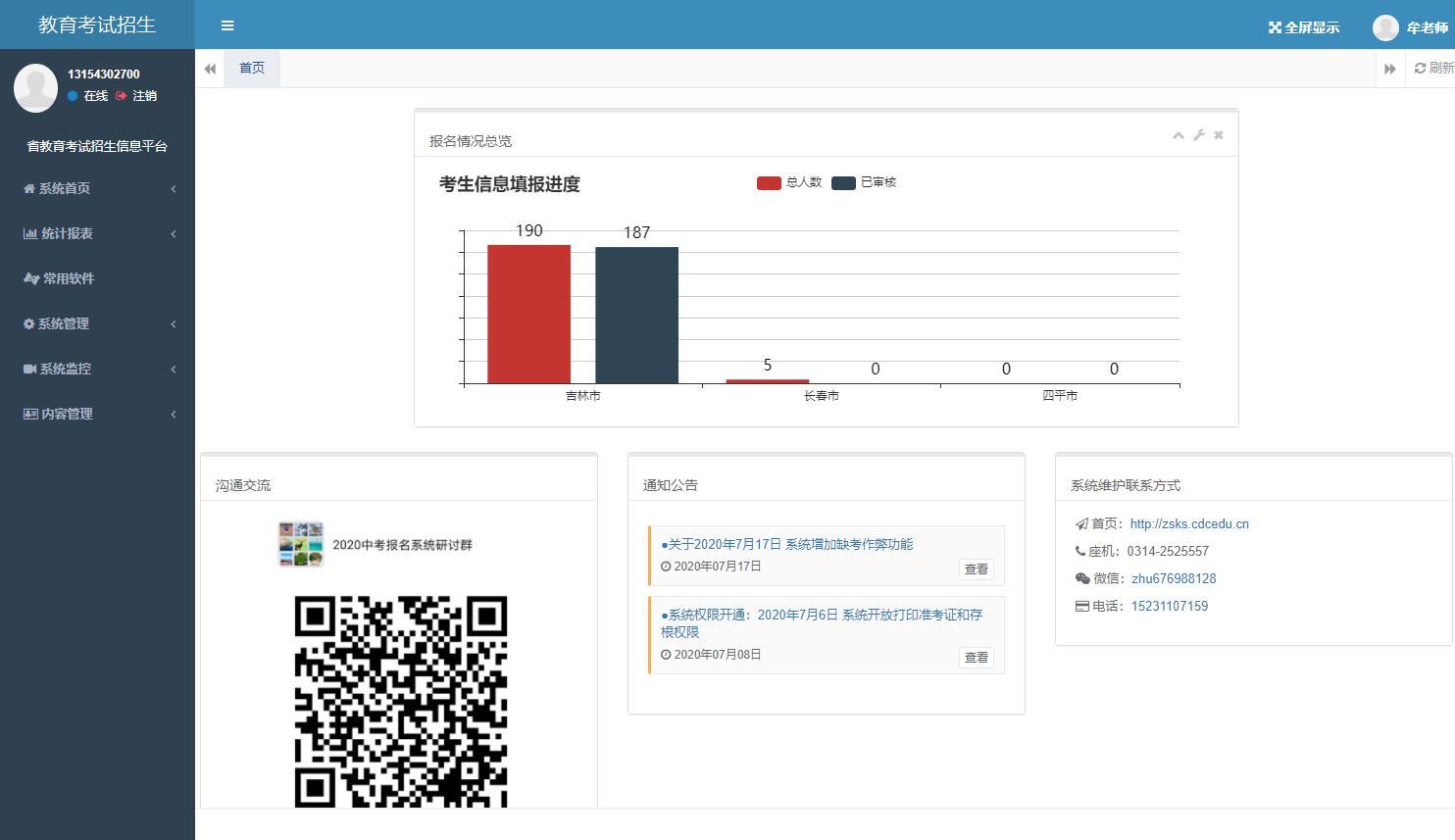Click the WeChat ID zhu676988128
This screenshot has width=1455, height=840.
pyautogui.click(x=1174, y=579)
